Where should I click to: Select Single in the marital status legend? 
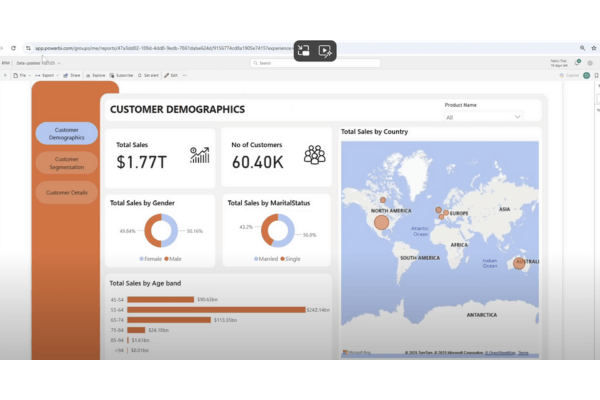tap(290, 259)
